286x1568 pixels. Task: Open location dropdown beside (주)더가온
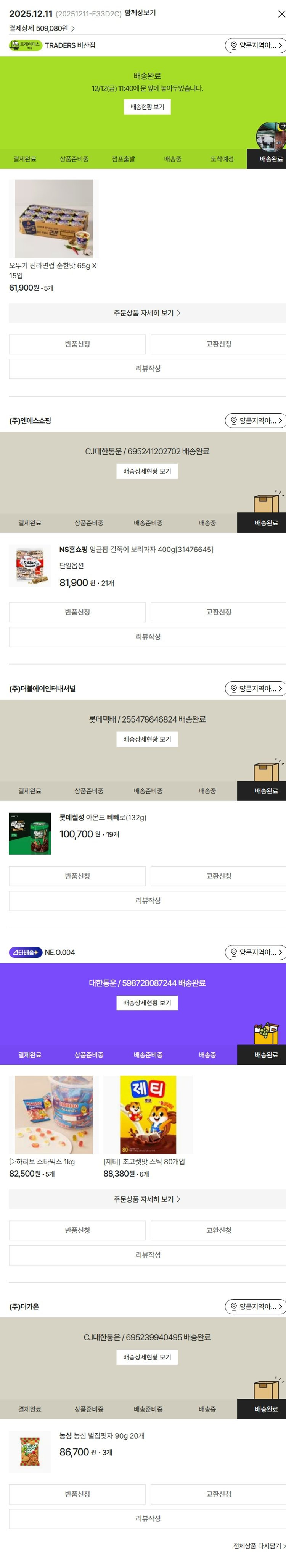tap(255, 1307)
